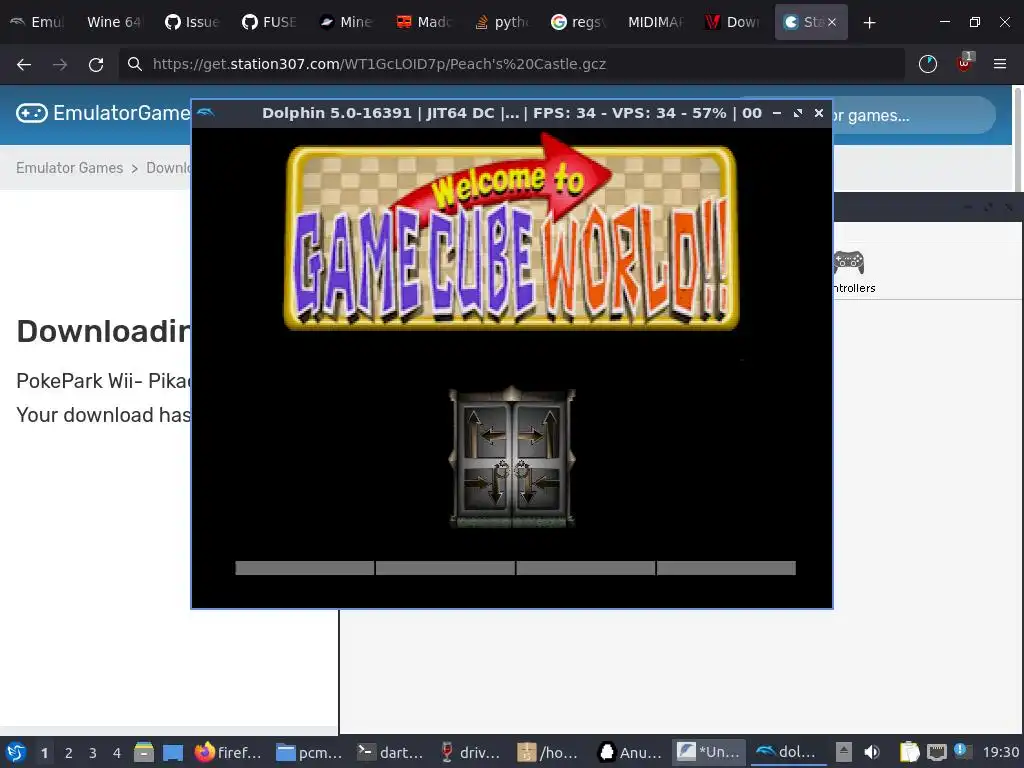Screen dimensions: 1024x768
Task: Click the Game Cube World welcome banner
Action: (512, 231)
